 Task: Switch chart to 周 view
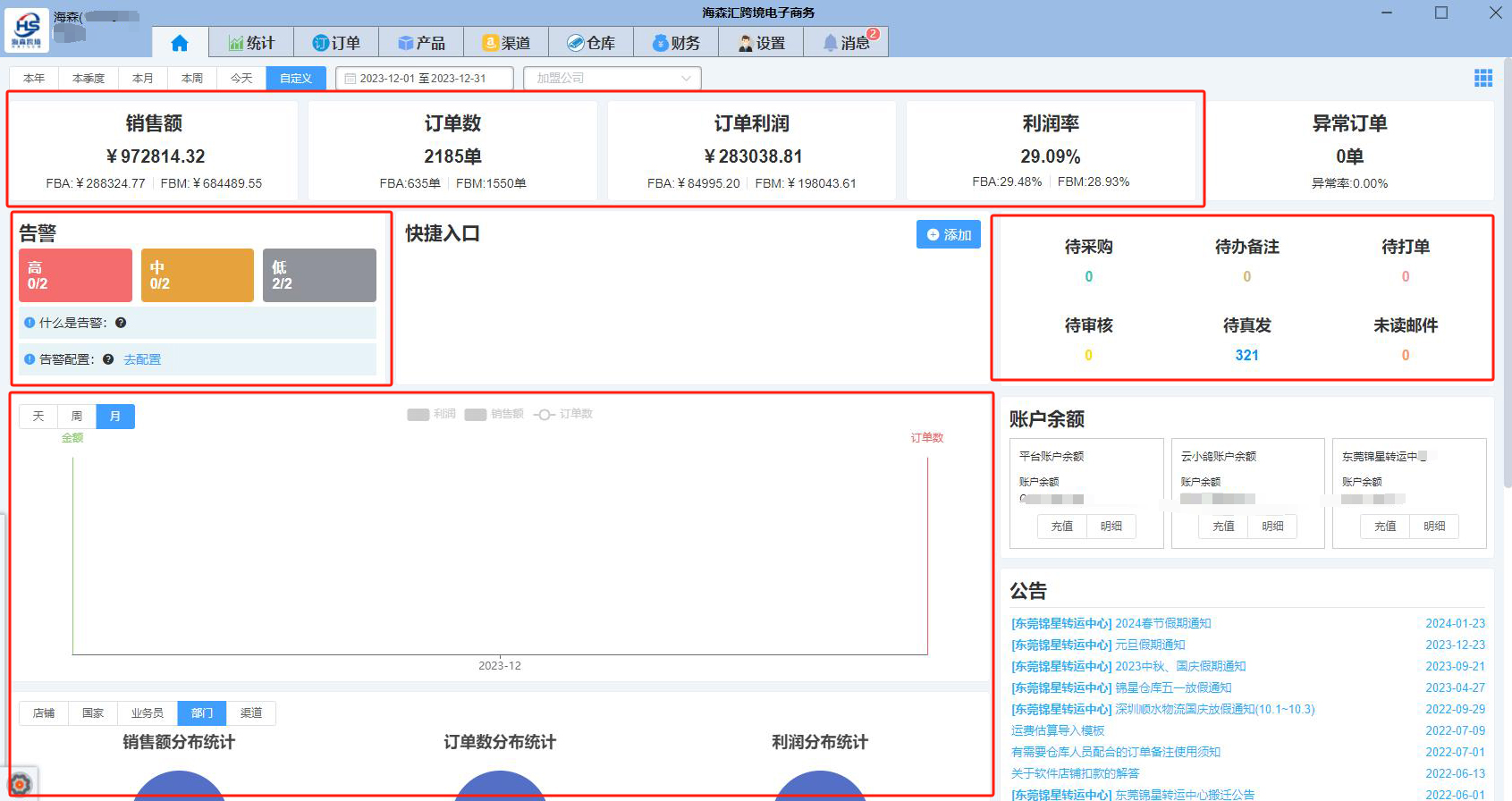pos(77,417)
